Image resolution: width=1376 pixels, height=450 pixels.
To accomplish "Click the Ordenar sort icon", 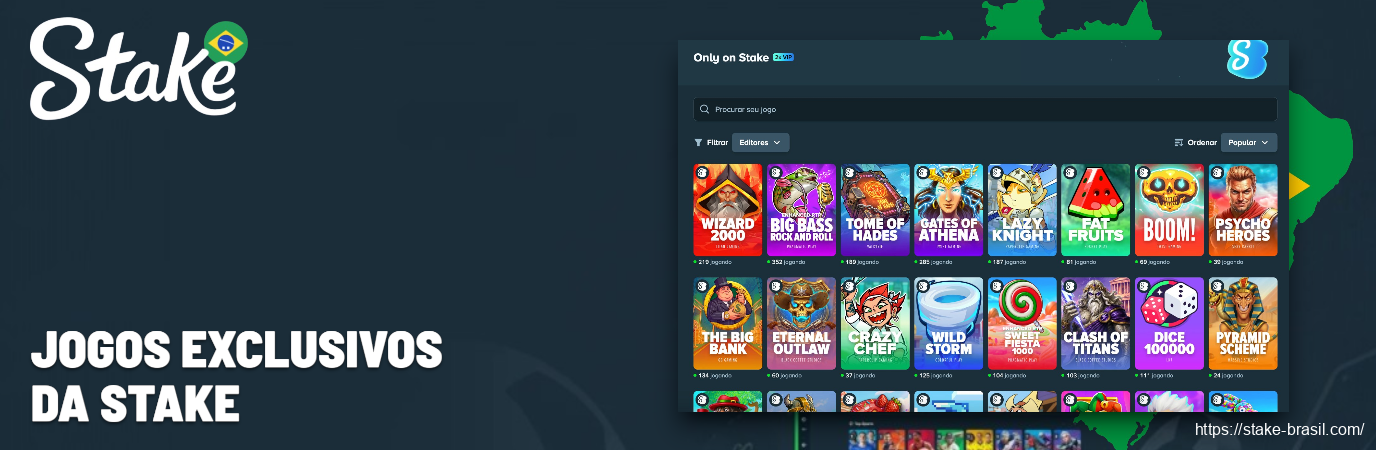I will pyautogui.click(x=1179, y=142).
